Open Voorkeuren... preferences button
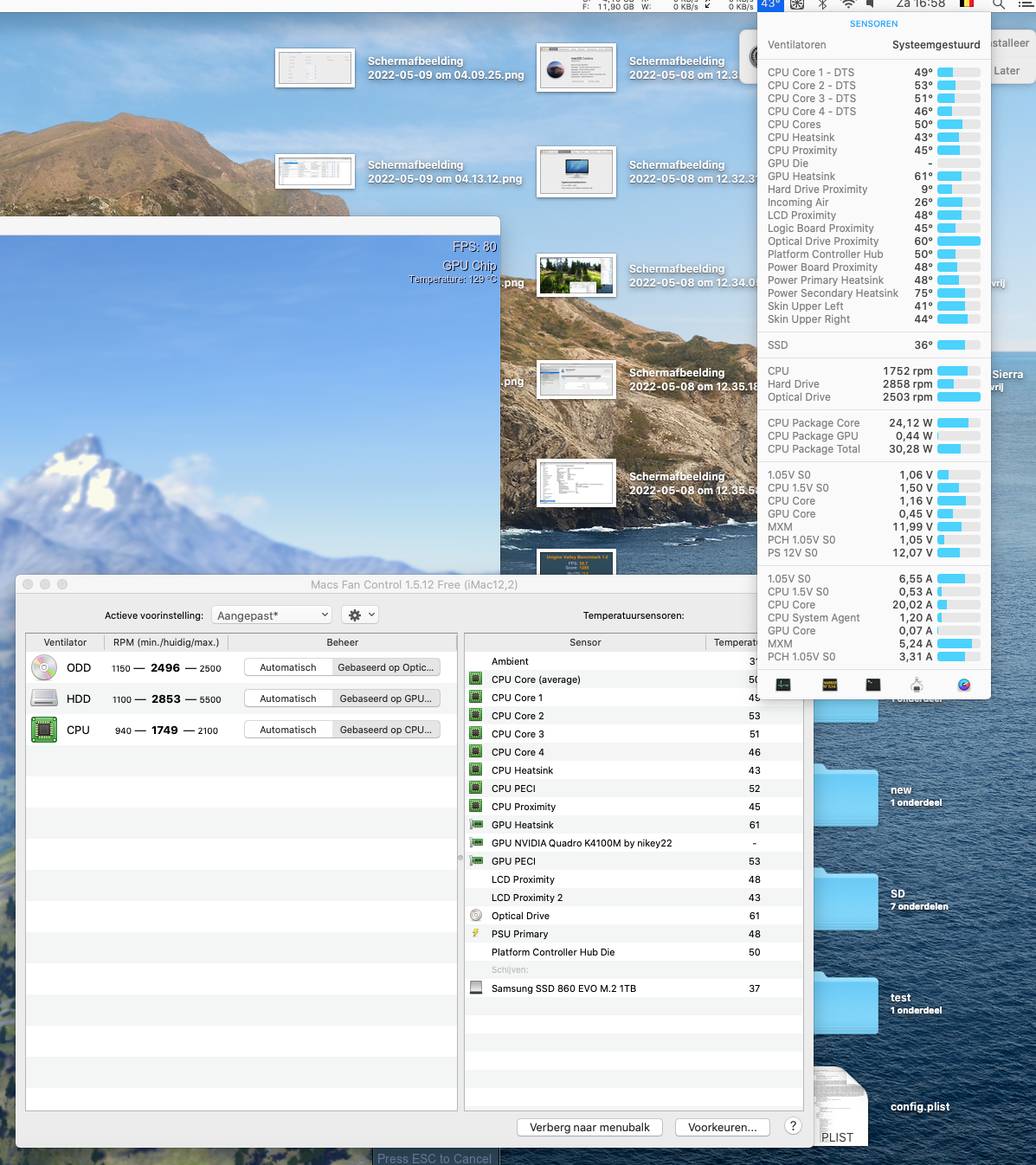1036x1165 pixels. (722, 1127)
